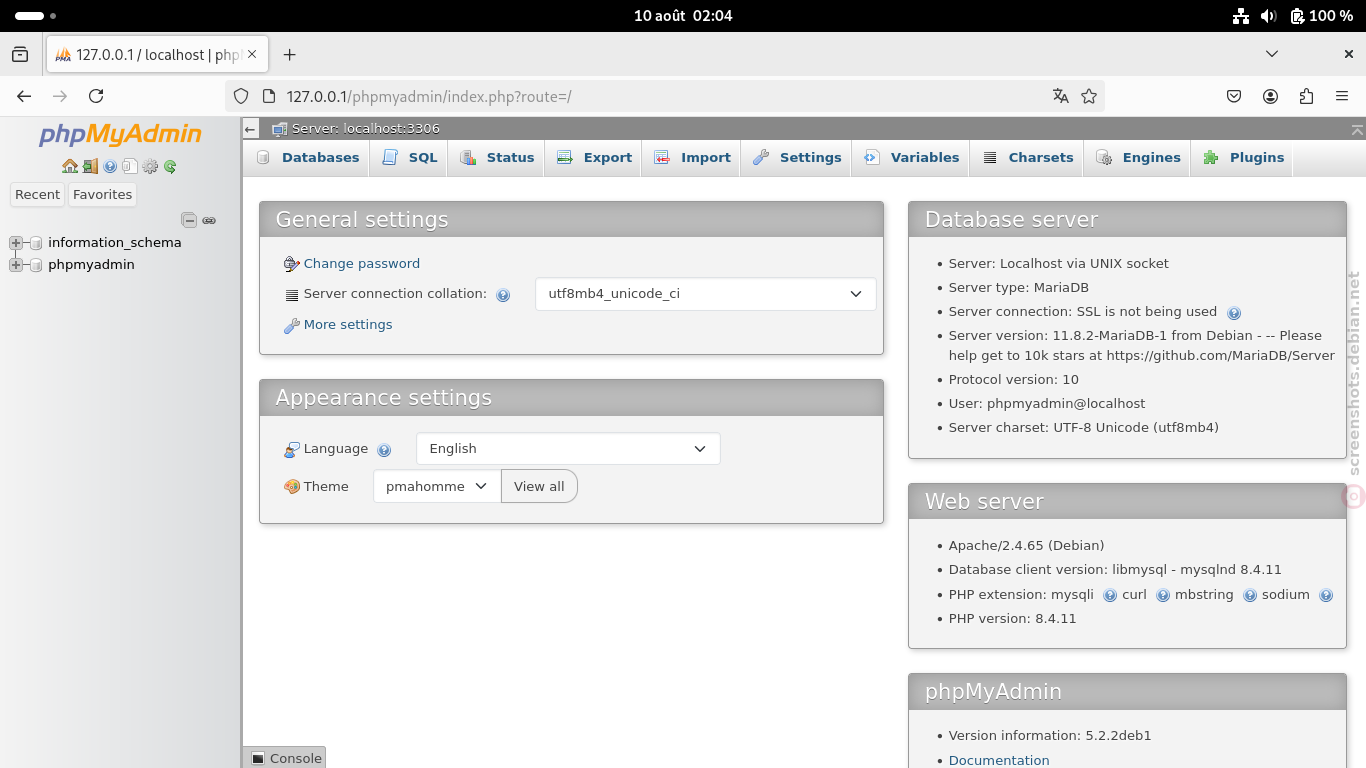Open the Firefox account icon
This screenshot has width=1366, height=768.
pos(1270,96)
